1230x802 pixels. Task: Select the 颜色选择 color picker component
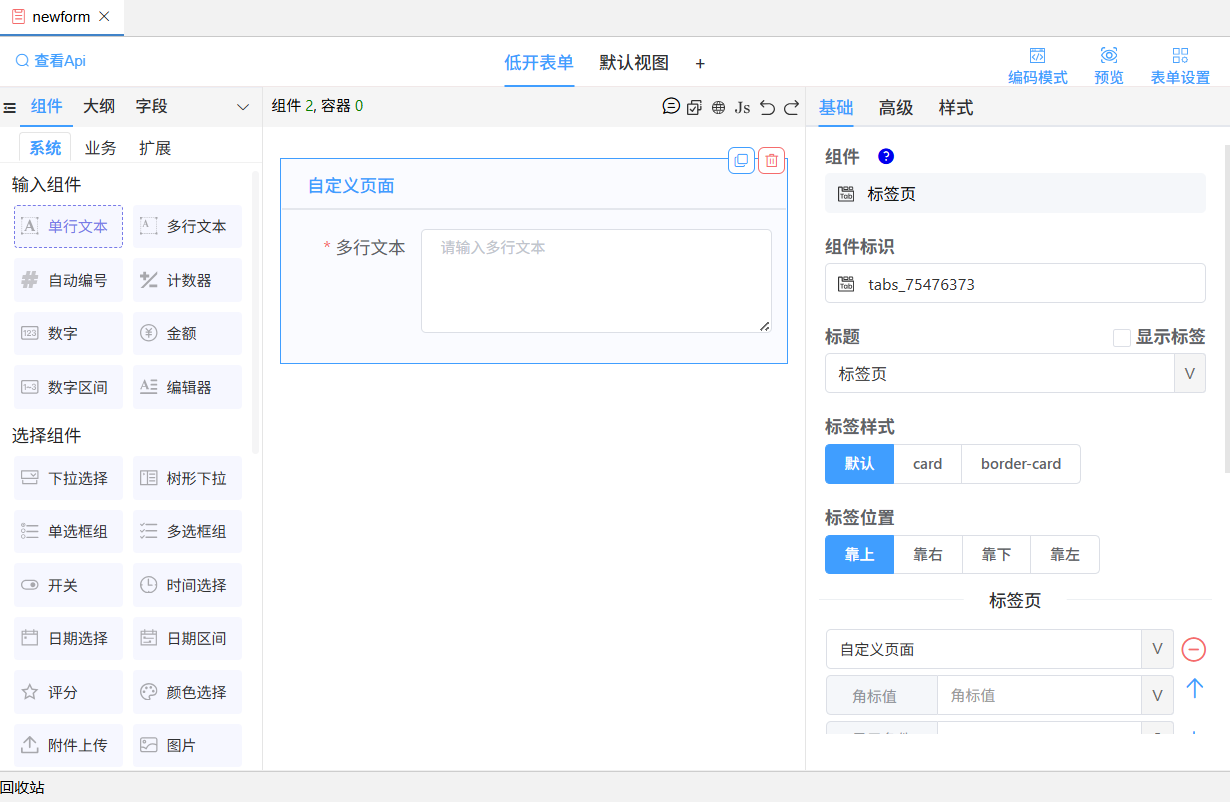tap(187, 692)
